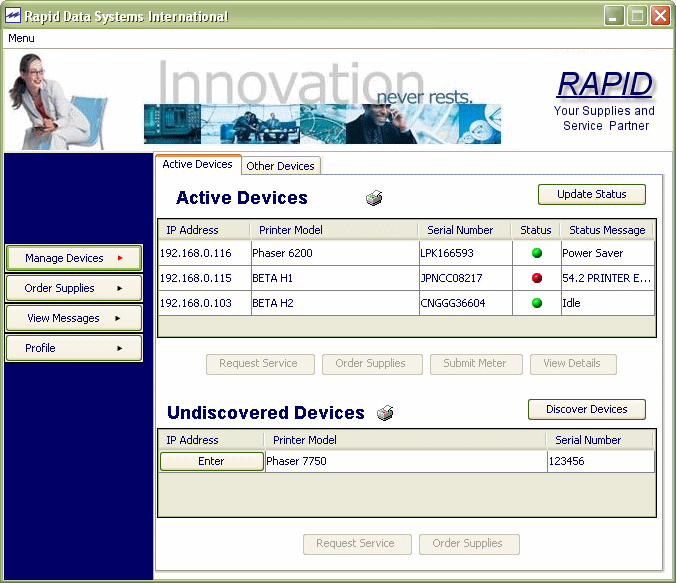Expand the Order Supplies sidebar arrow
The width and height of the screenshot is (676, 583).
[120, 288]
